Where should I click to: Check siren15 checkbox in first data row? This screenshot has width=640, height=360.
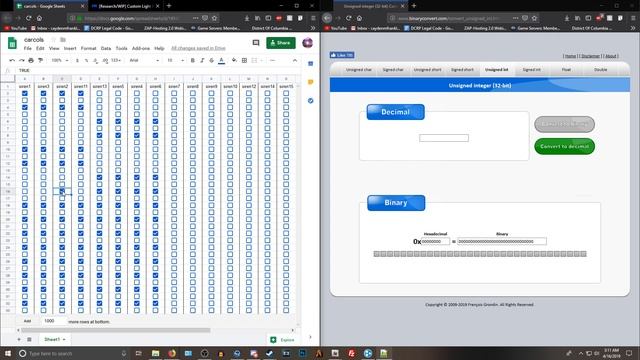[286, 93]
